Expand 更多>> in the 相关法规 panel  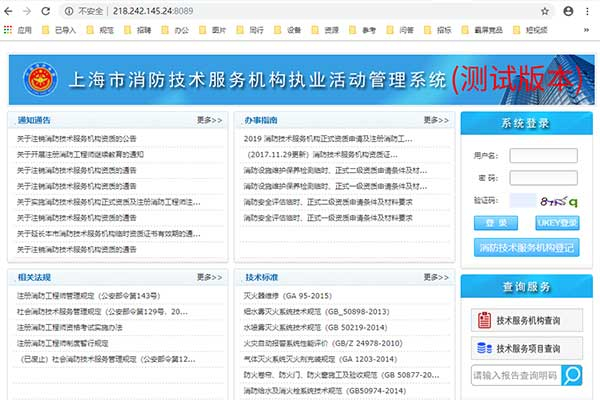(x=210, y=276)
